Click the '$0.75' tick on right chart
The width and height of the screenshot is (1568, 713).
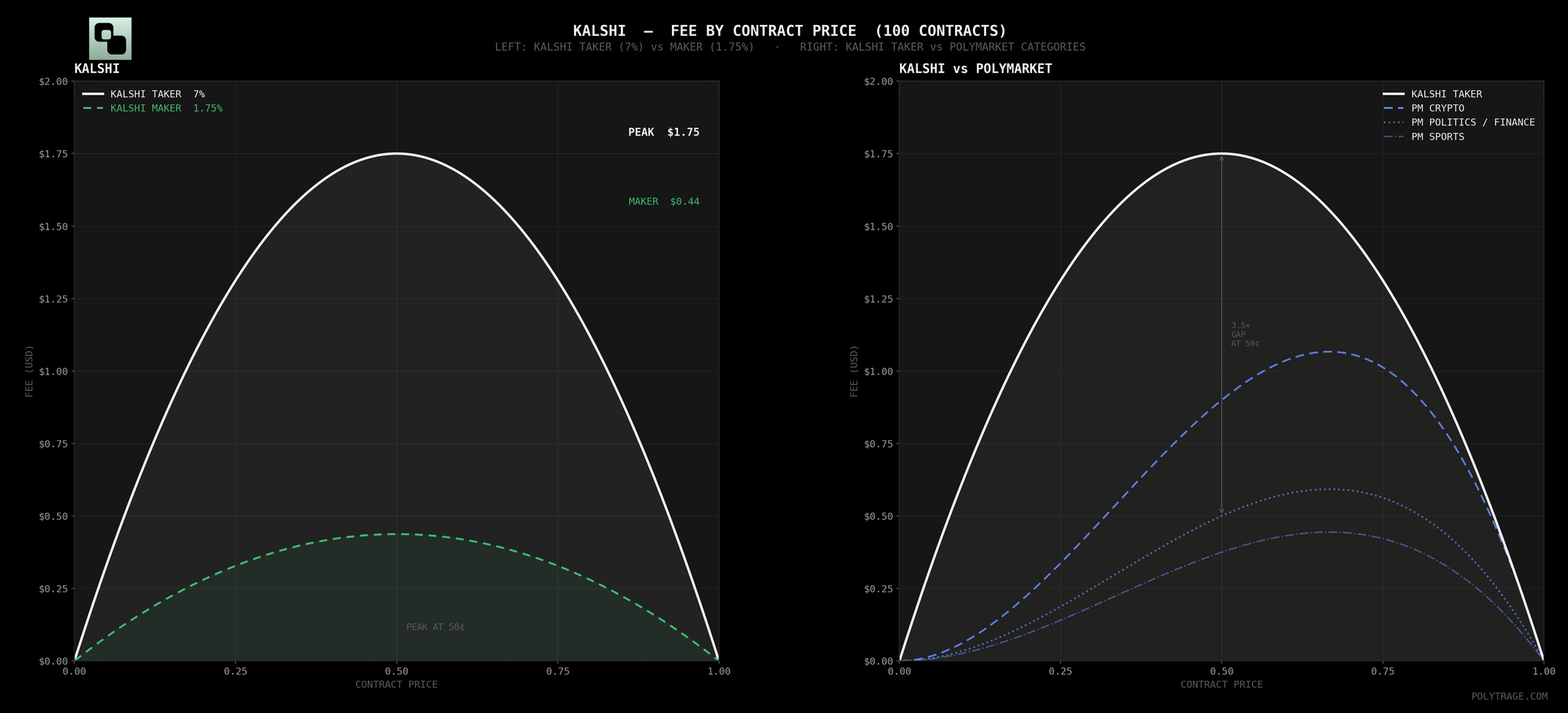(x=879, y=443)
